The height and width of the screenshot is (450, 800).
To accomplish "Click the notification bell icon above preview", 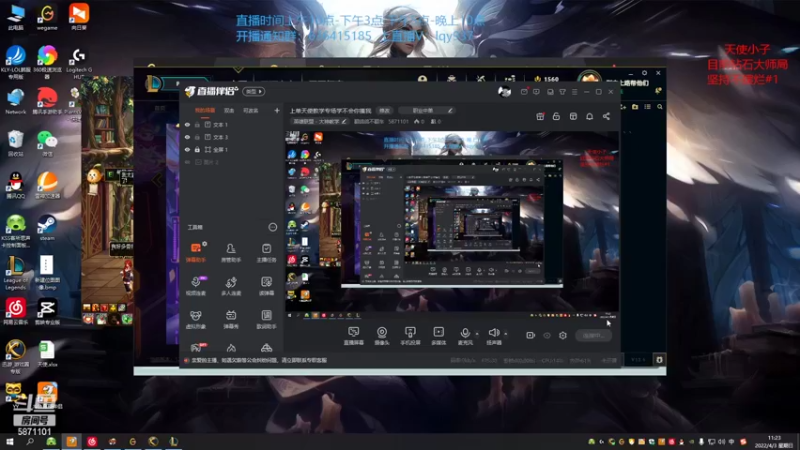I will pyautogui.click(x=589, y=116).
